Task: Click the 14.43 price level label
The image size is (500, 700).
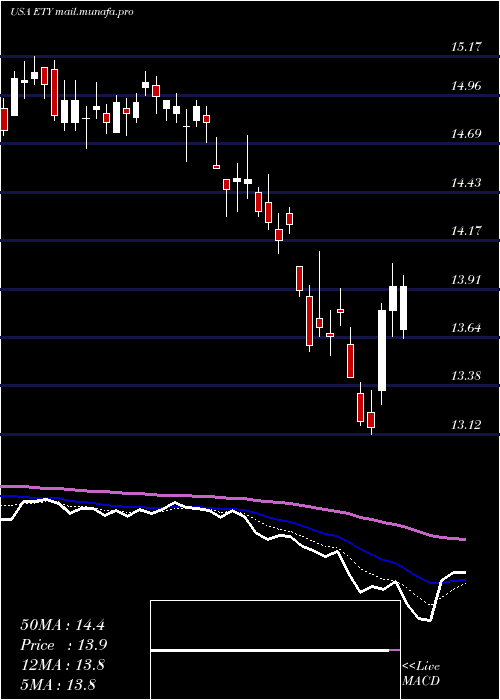Action: 466,183
